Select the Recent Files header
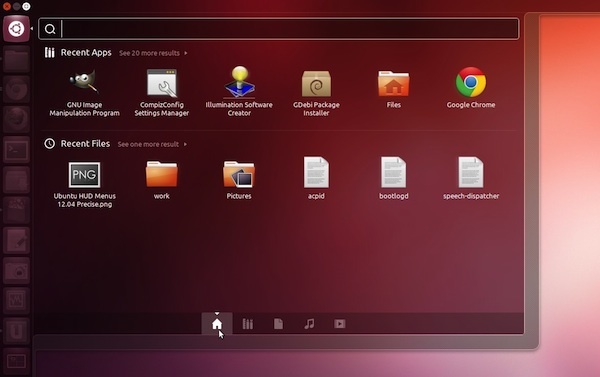600x377 pixels. [x=85, y=144]
